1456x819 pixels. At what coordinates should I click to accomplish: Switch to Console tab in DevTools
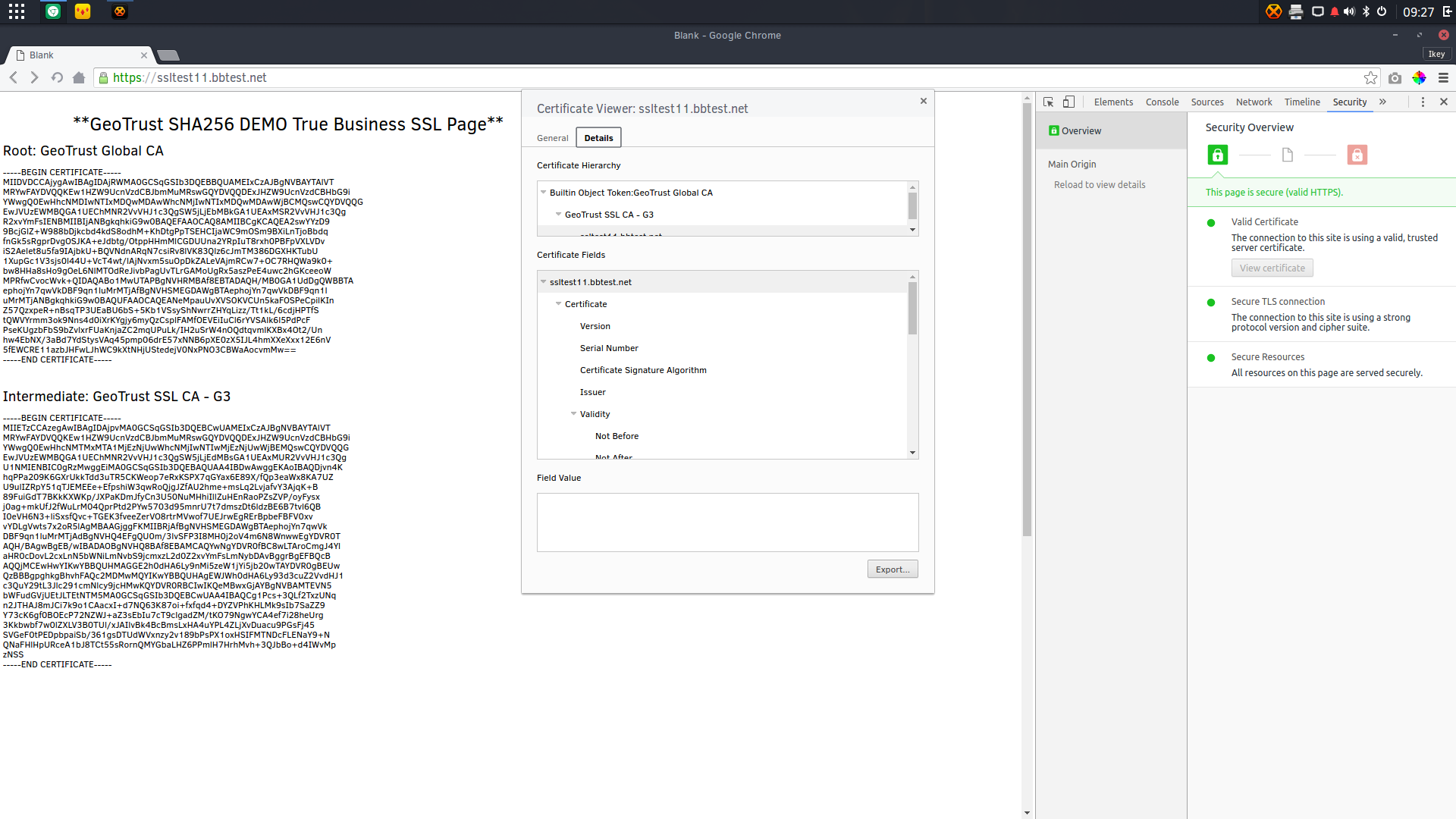pos(1162,102)
